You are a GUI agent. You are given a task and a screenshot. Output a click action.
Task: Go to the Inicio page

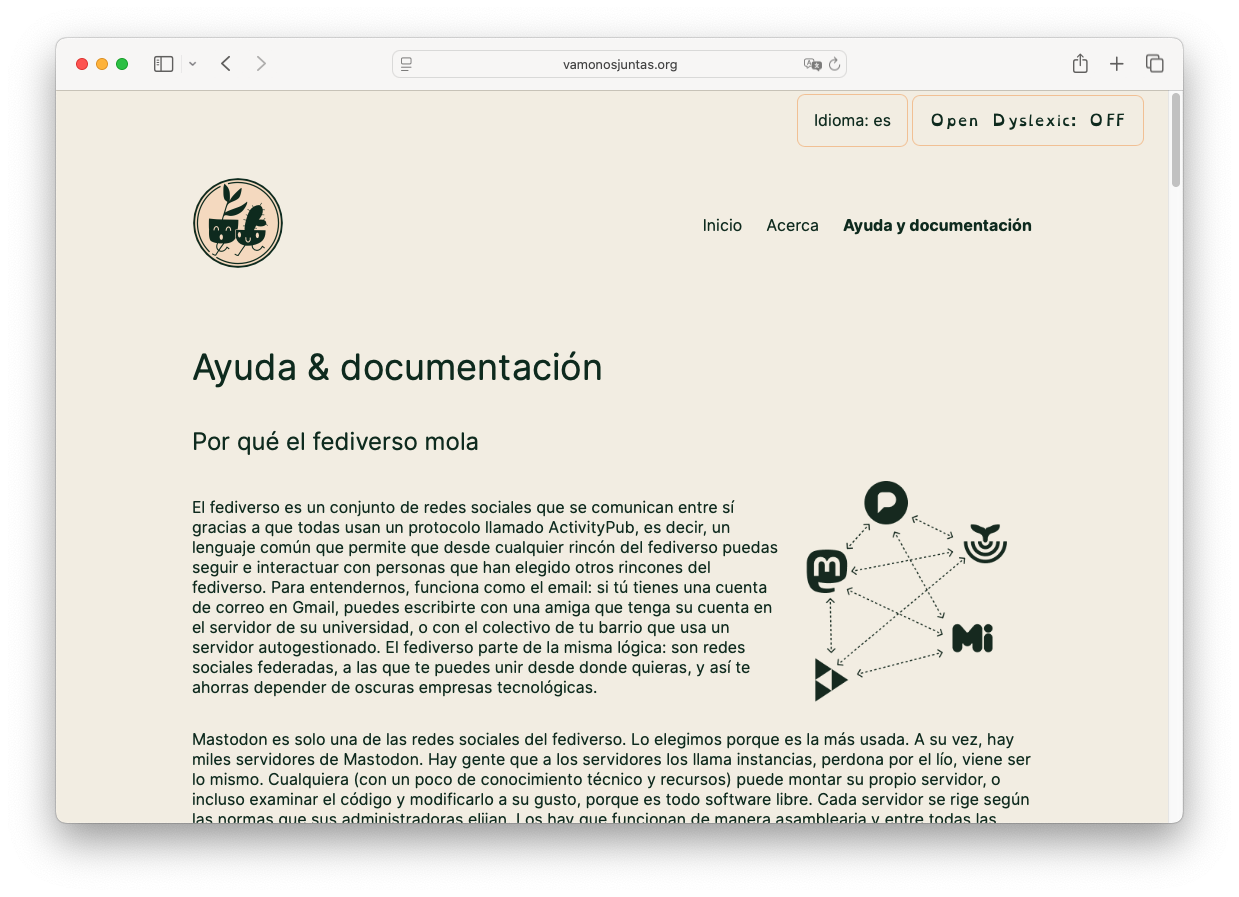click(722, 225)
